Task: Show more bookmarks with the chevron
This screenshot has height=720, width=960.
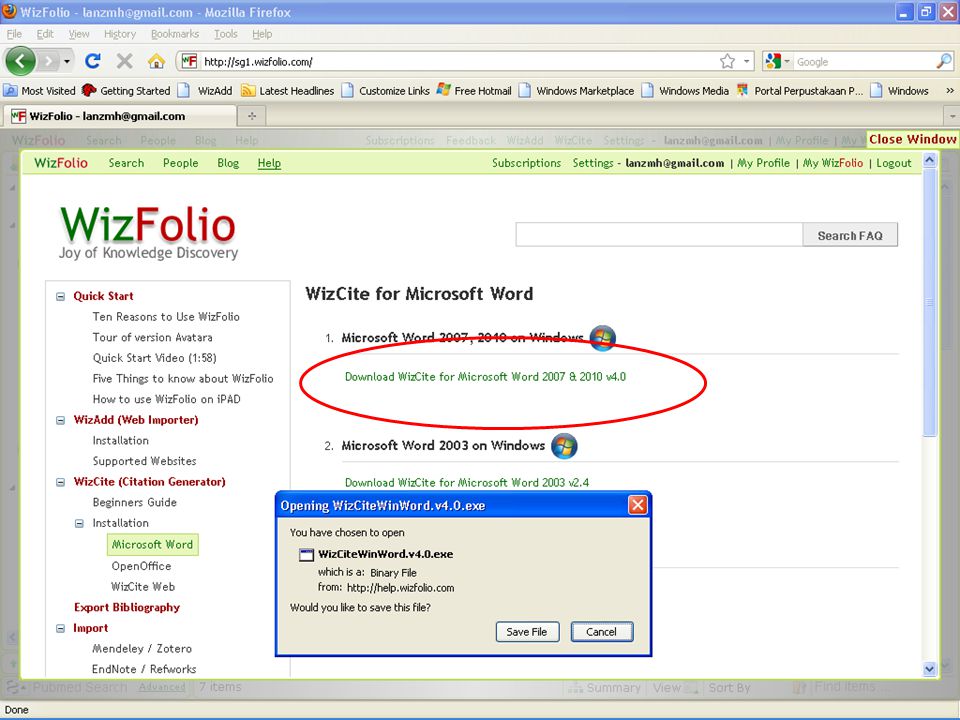Action: tap(950, 91)
